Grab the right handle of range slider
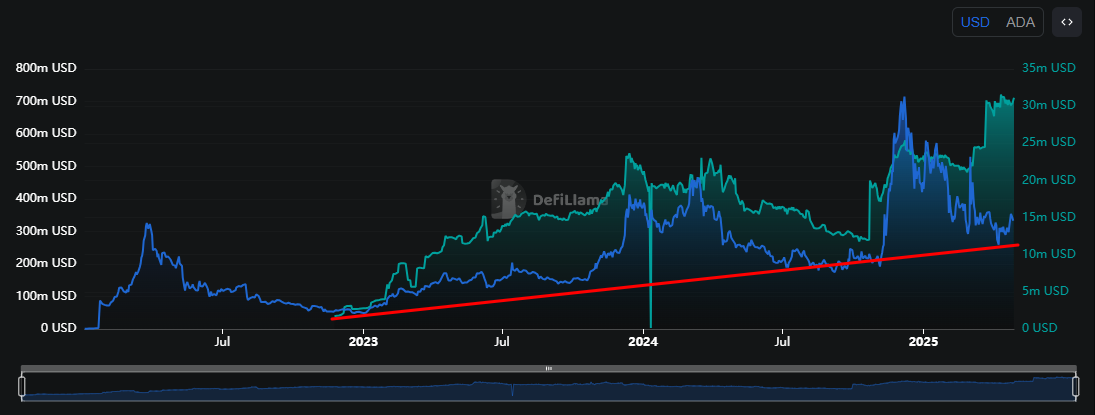 pos(1076,386)
